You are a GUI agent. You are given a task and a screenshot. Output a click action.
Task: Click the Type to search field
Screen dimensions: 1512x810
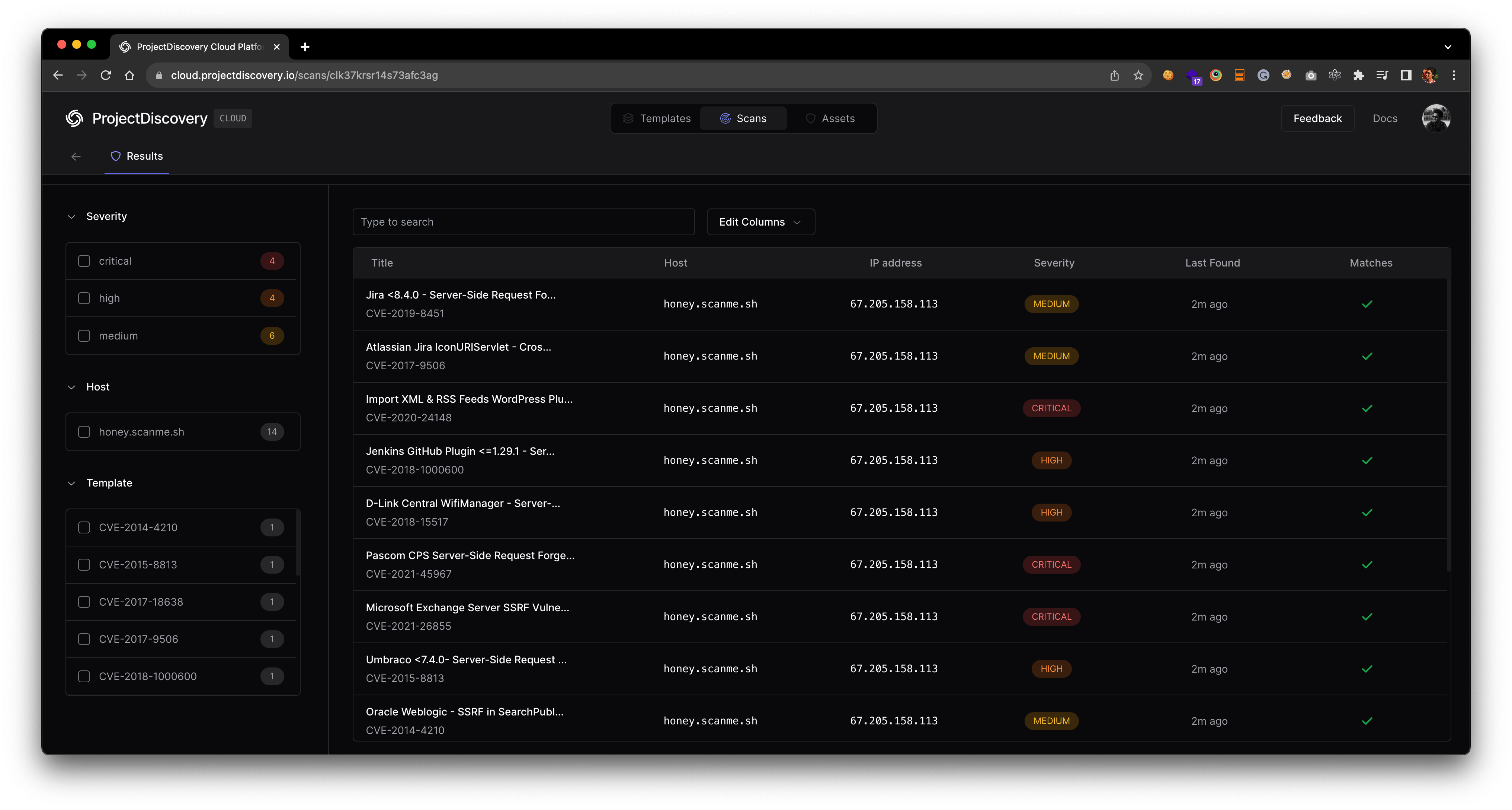pos(523,222)
